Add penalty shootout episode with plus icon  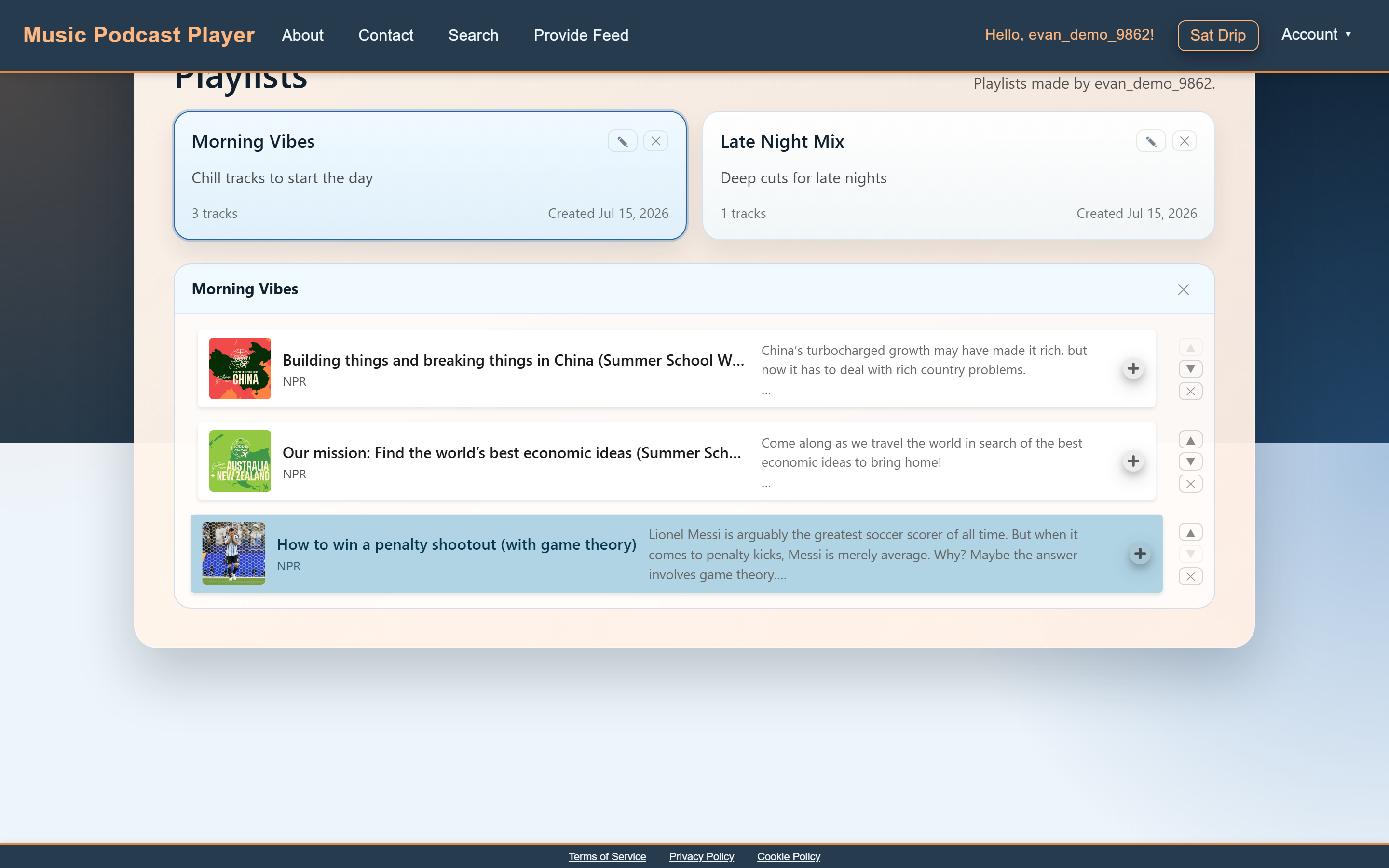(x=1140, y=554)
